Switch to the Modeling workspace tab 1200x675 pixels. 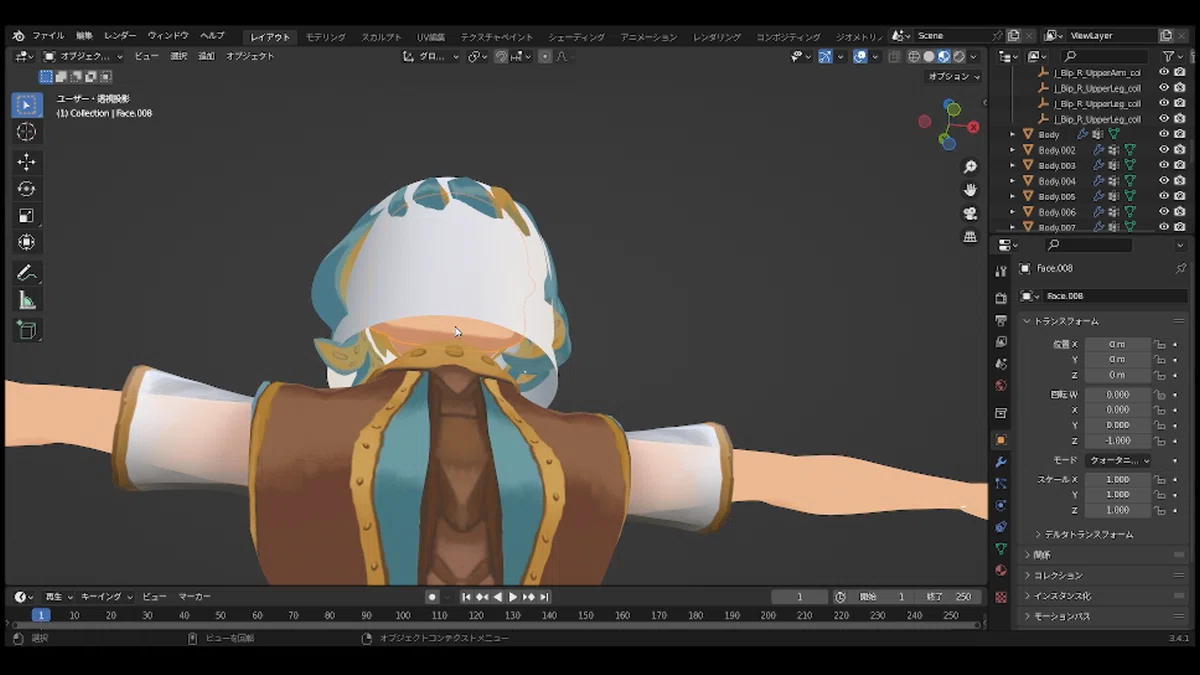click(x=325, y=37)
